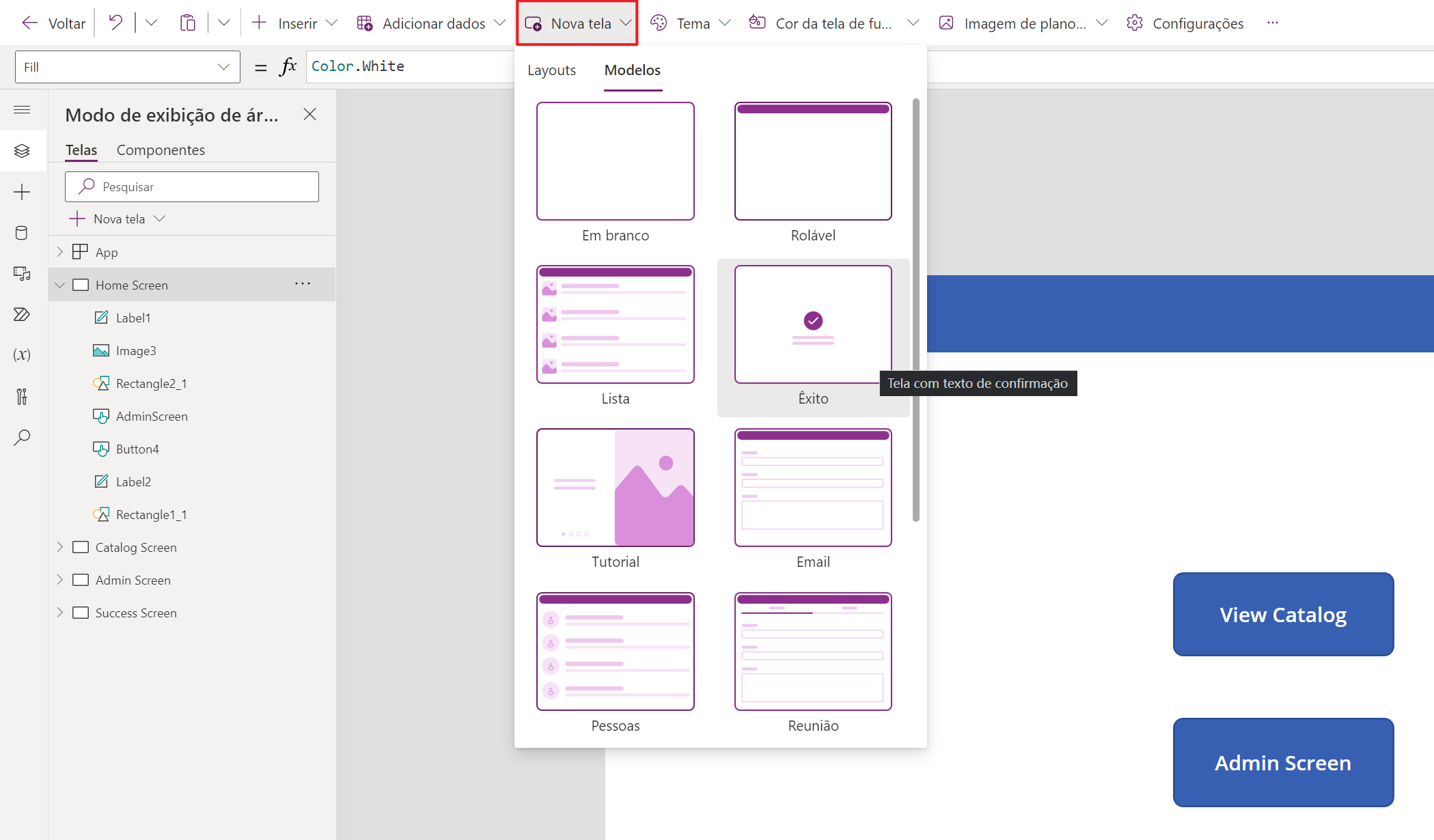This screenshot has height=840, width=1434.
Task: Click the Voltar back button
Action: (x=53, y=23)
